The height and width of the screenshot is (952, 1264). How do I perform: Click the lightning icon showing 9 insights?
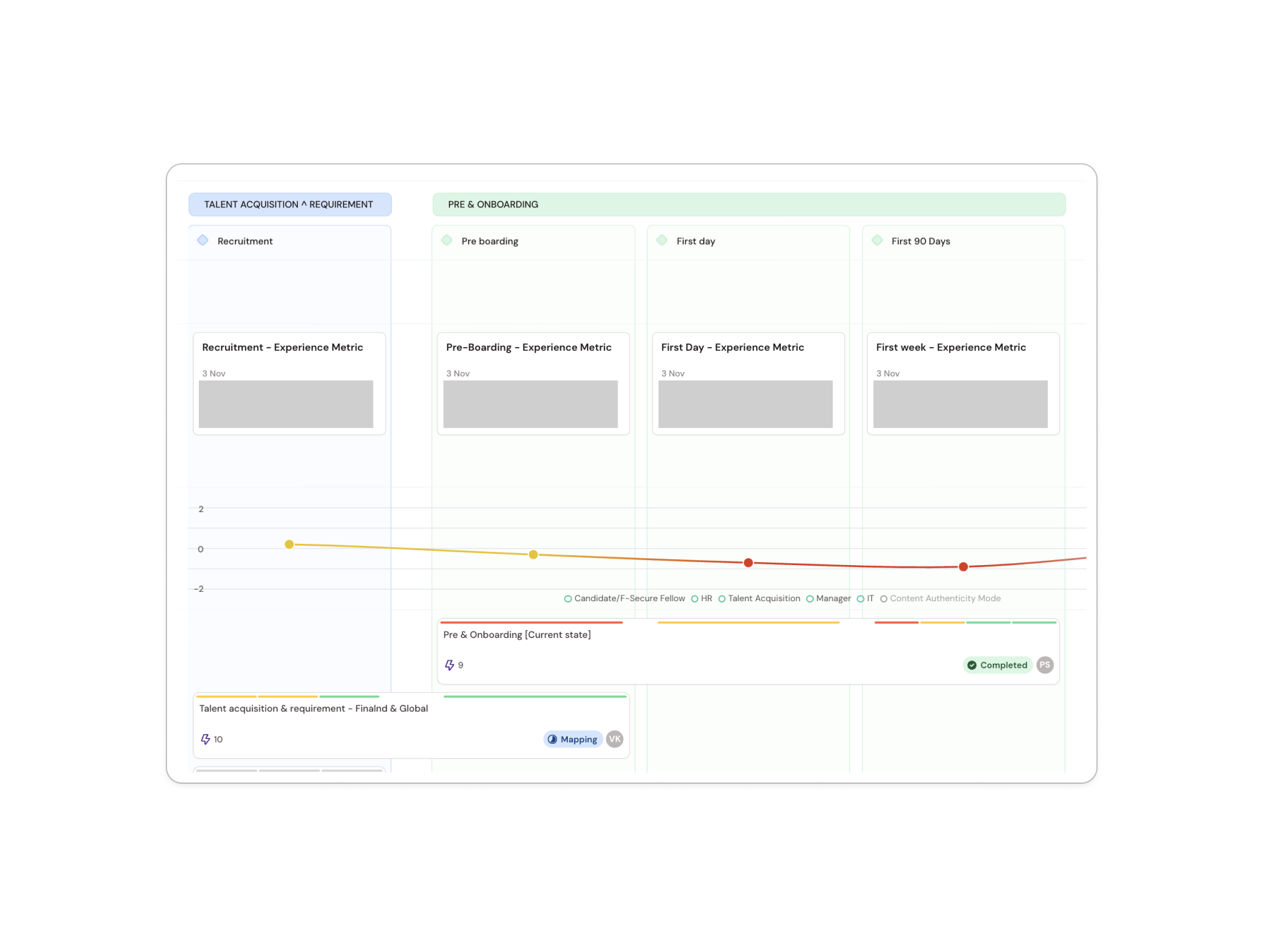449,665
